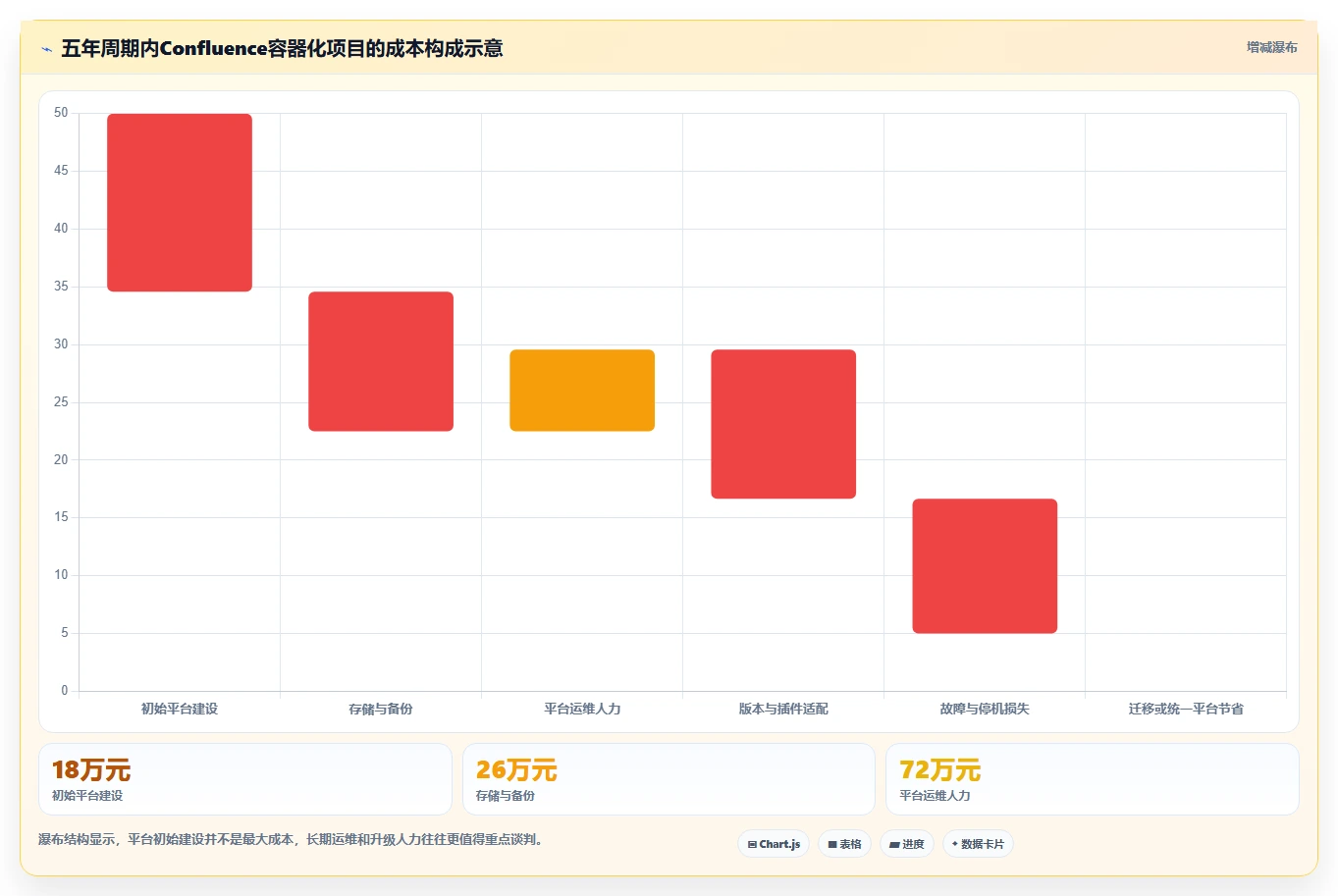Click the 进度 tag chip
1338x896 pixels.
(907, 844)
